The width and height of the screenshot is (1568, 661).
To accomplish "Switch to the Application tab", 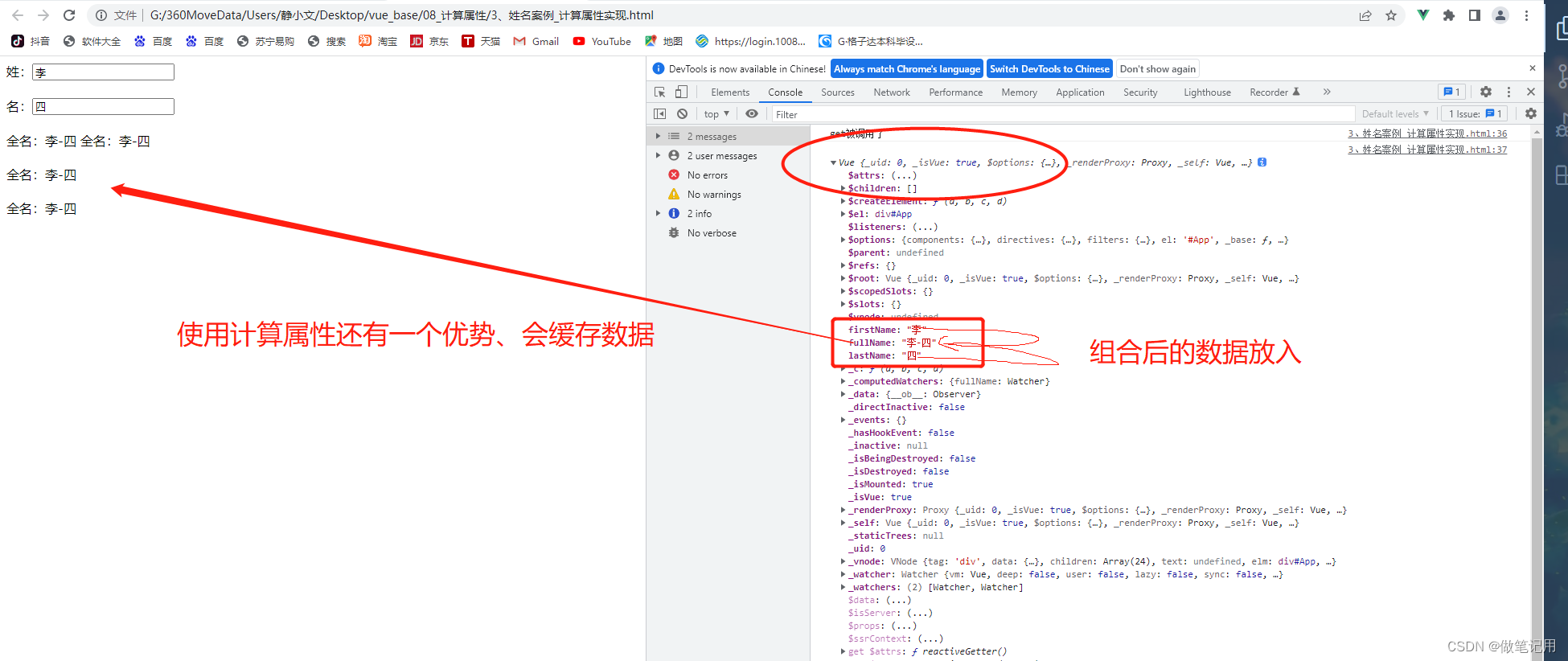I will click(1080, 92).
